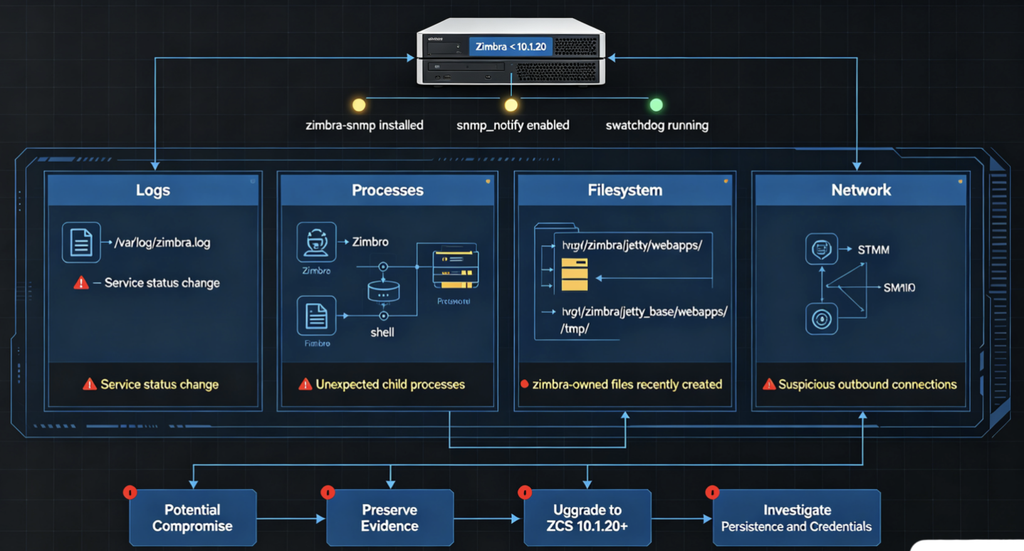
Task: Click the Logs footer warning triangle icon
Action: coord(89,384)
